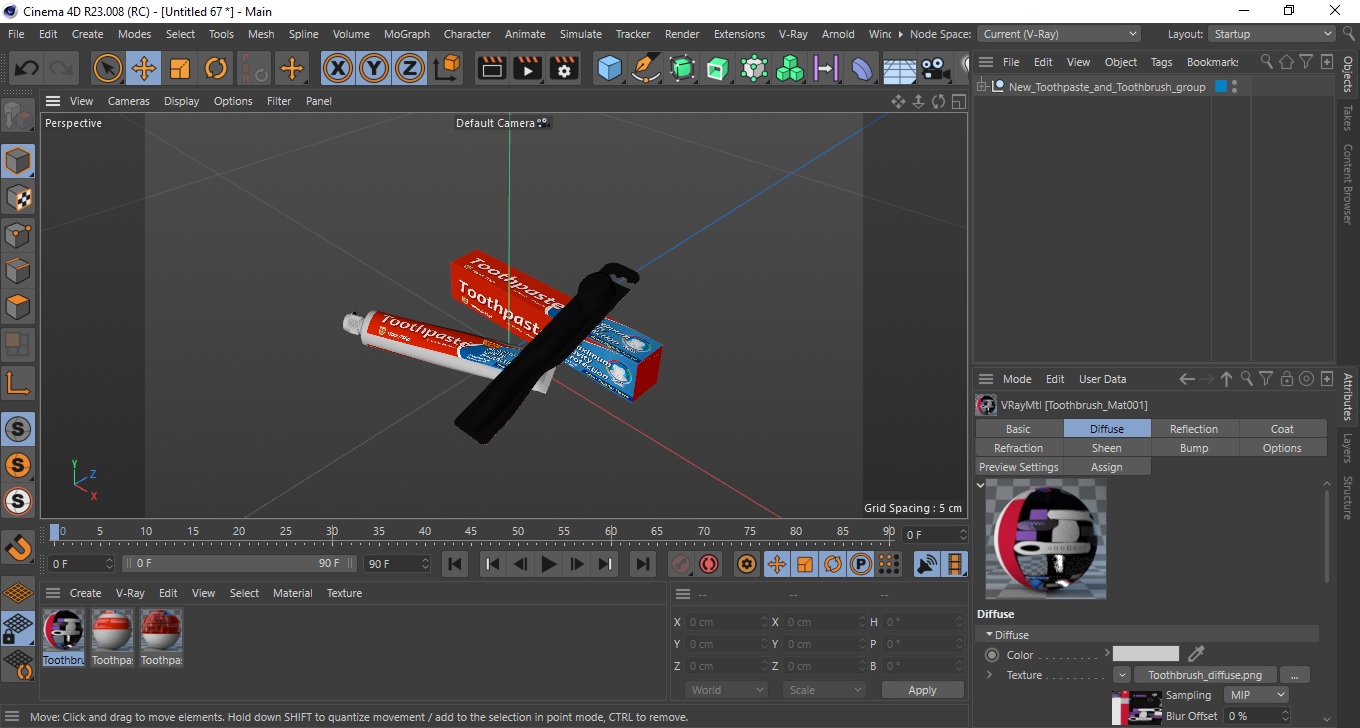Add a Camera object
Image resolution: width=1360 pixels, height=728 pixels.
coord(935,69)
